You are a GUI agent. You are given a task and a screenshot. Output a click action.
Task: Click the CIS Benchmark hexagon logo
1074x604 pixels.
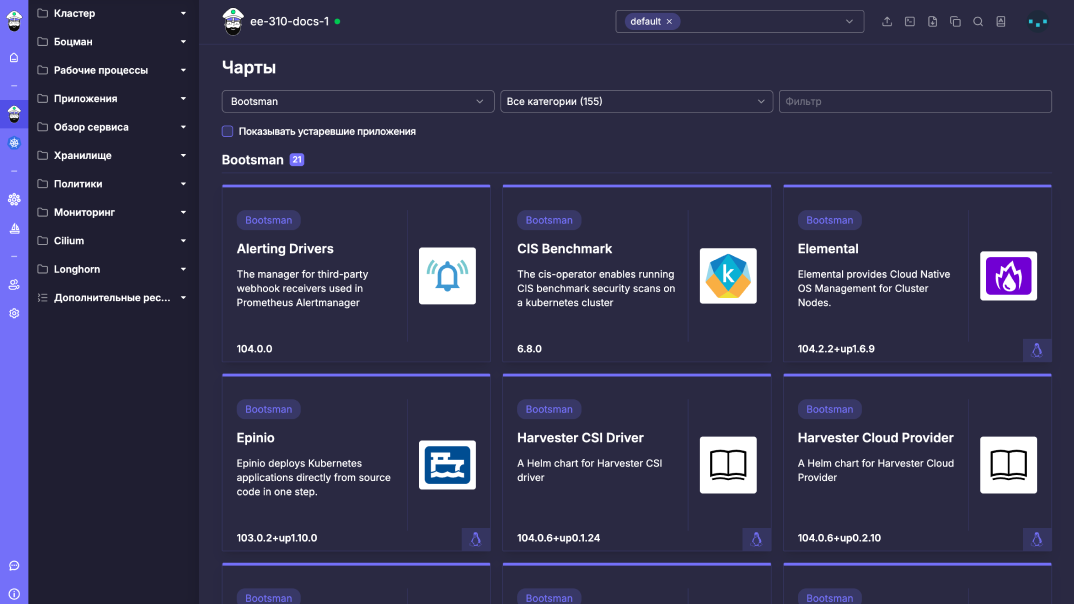728,276
